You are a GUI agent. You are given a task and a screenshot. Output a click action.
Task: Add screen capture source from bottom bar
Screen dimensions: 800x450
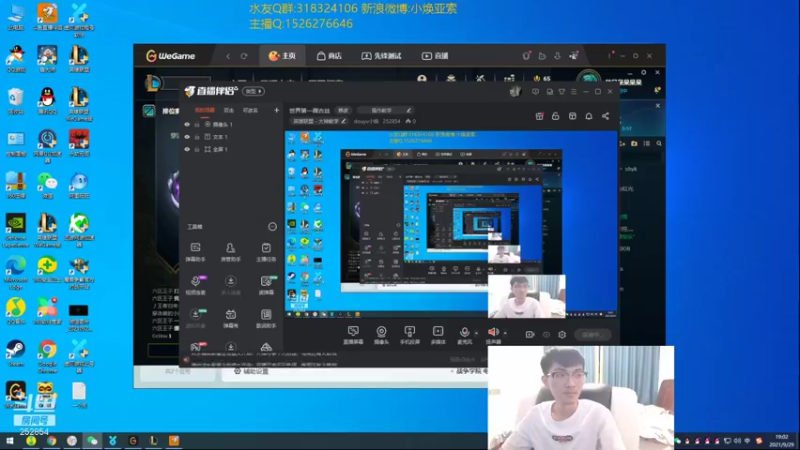353,335
